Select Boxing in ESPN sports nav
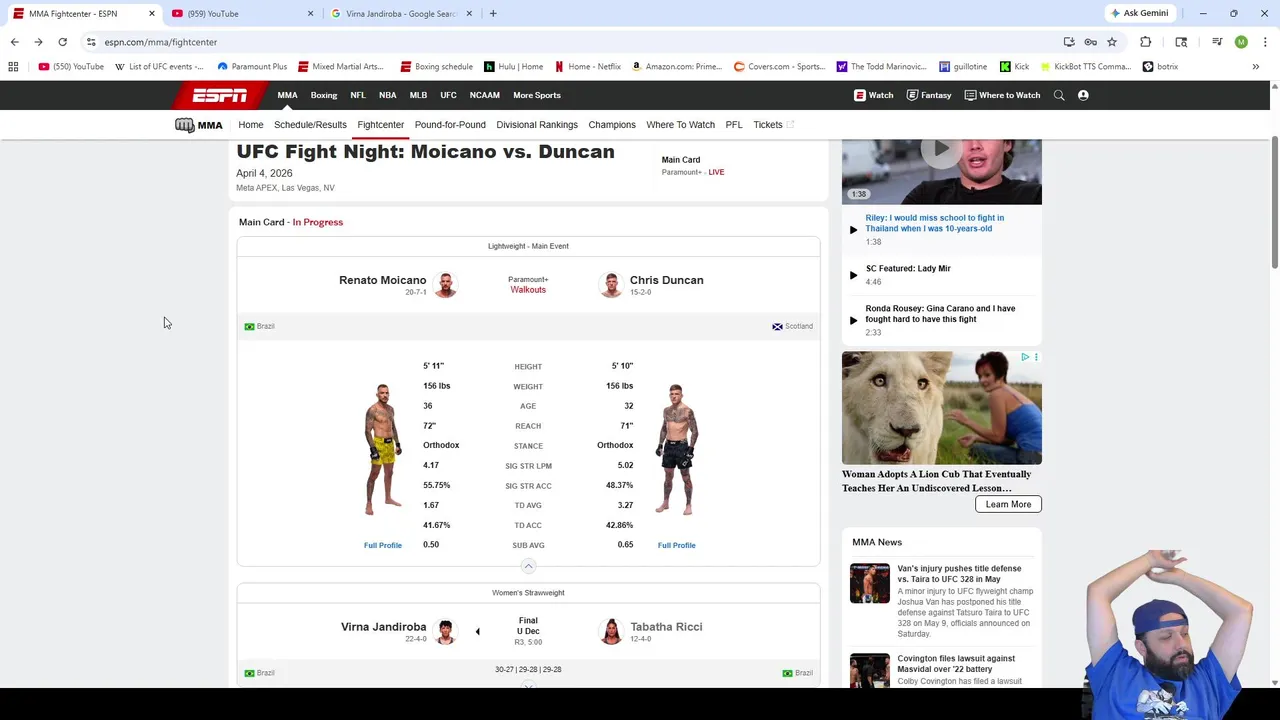This screenshot has width=1280, height=720. click(324, 95)
